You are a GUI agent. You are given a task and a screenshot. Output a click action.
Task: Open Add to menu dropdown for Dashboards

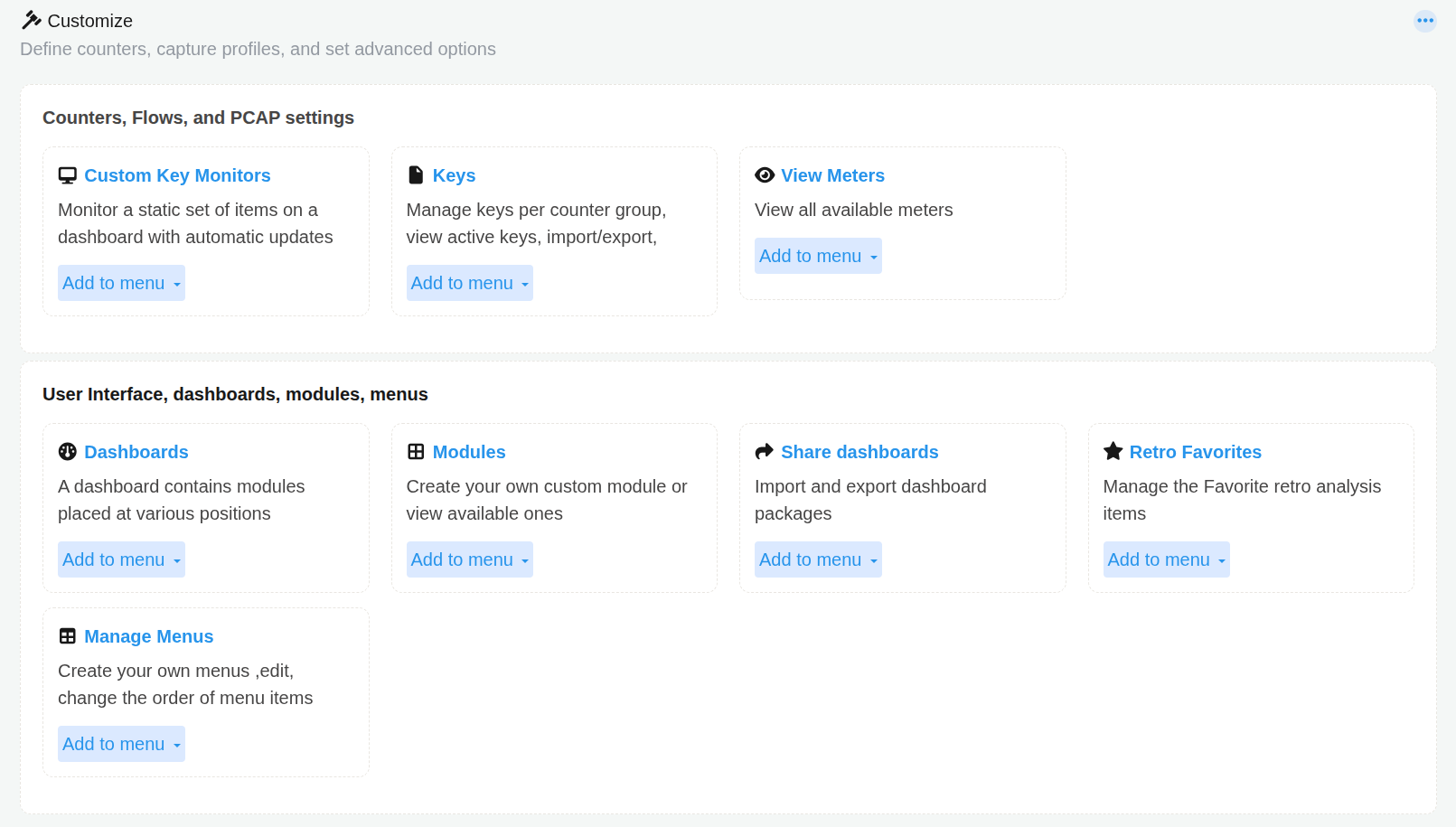[121, 559]
